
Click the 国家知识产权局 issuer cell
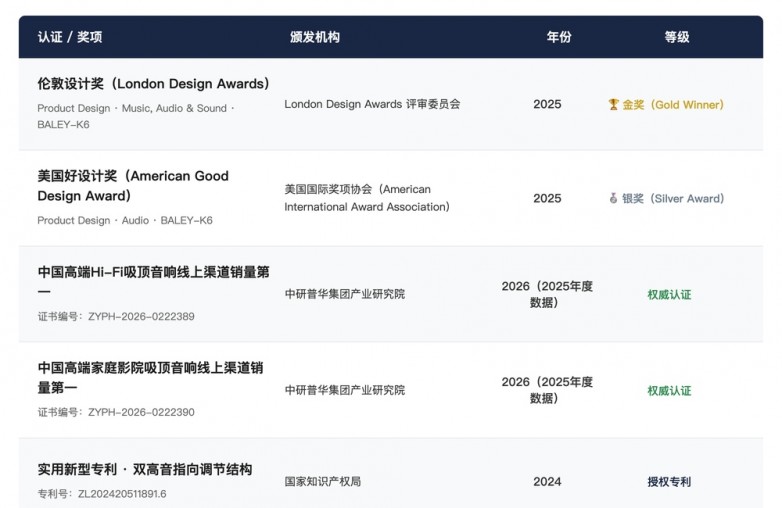pos(322,482)
